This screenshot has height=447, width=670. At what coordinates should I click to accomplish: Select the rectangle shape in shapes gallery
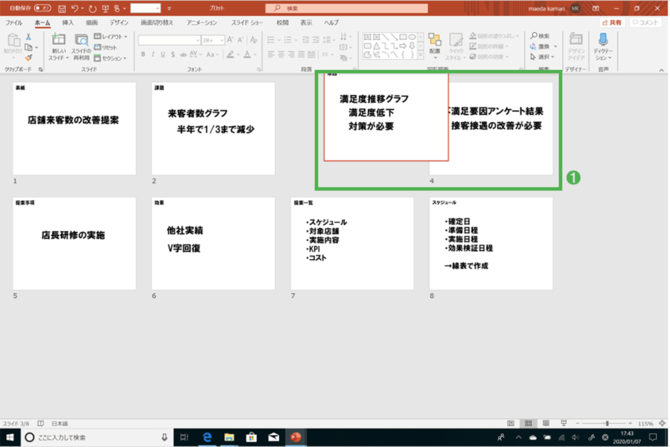(x=403, y=37)
